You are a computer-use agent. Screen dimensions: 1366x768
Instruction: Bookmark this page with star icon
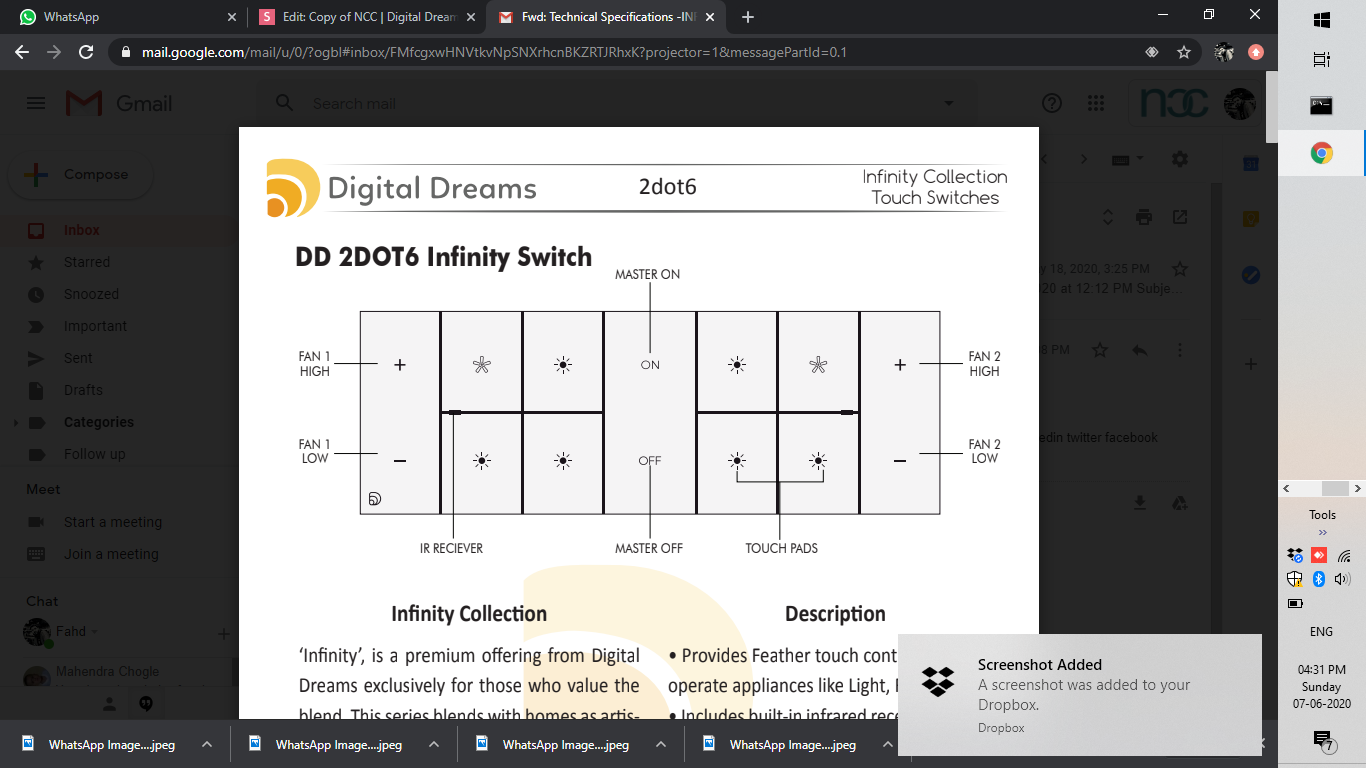(1184, 52)
